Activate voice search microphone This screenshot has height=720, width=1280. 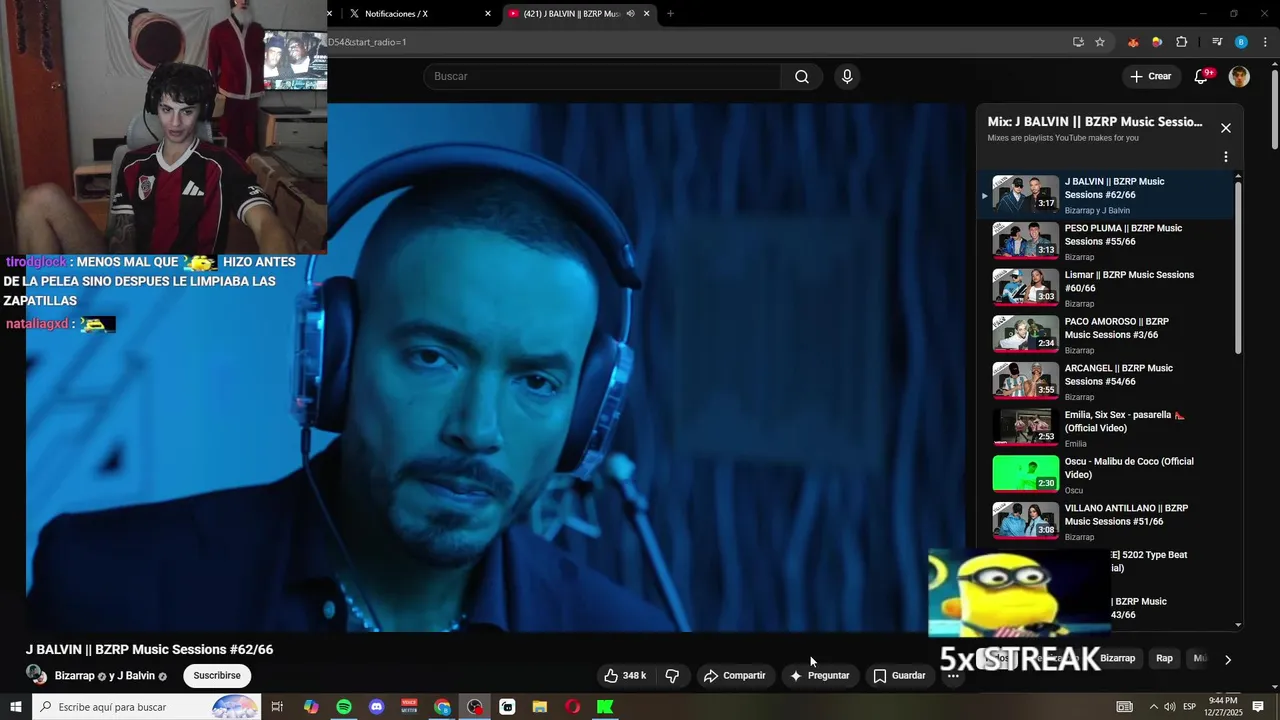(847, 77)
